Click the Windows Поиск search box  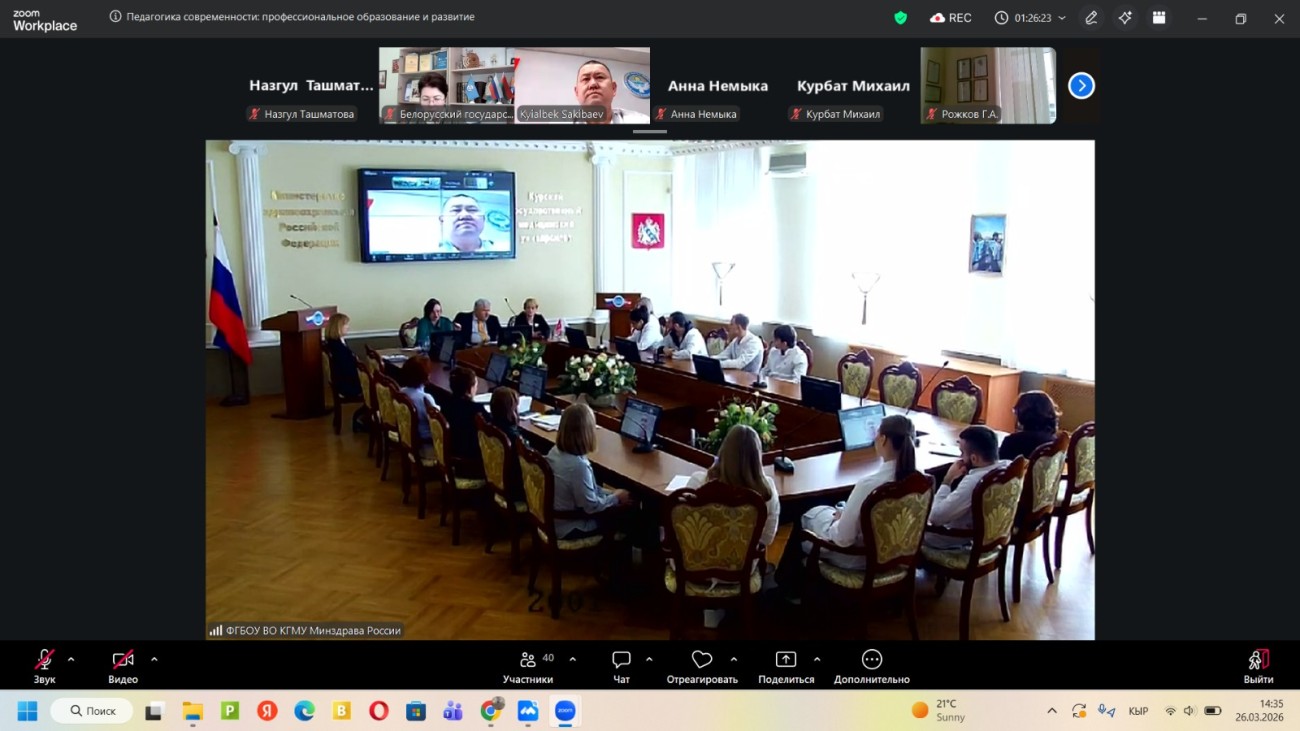[92, 711]
